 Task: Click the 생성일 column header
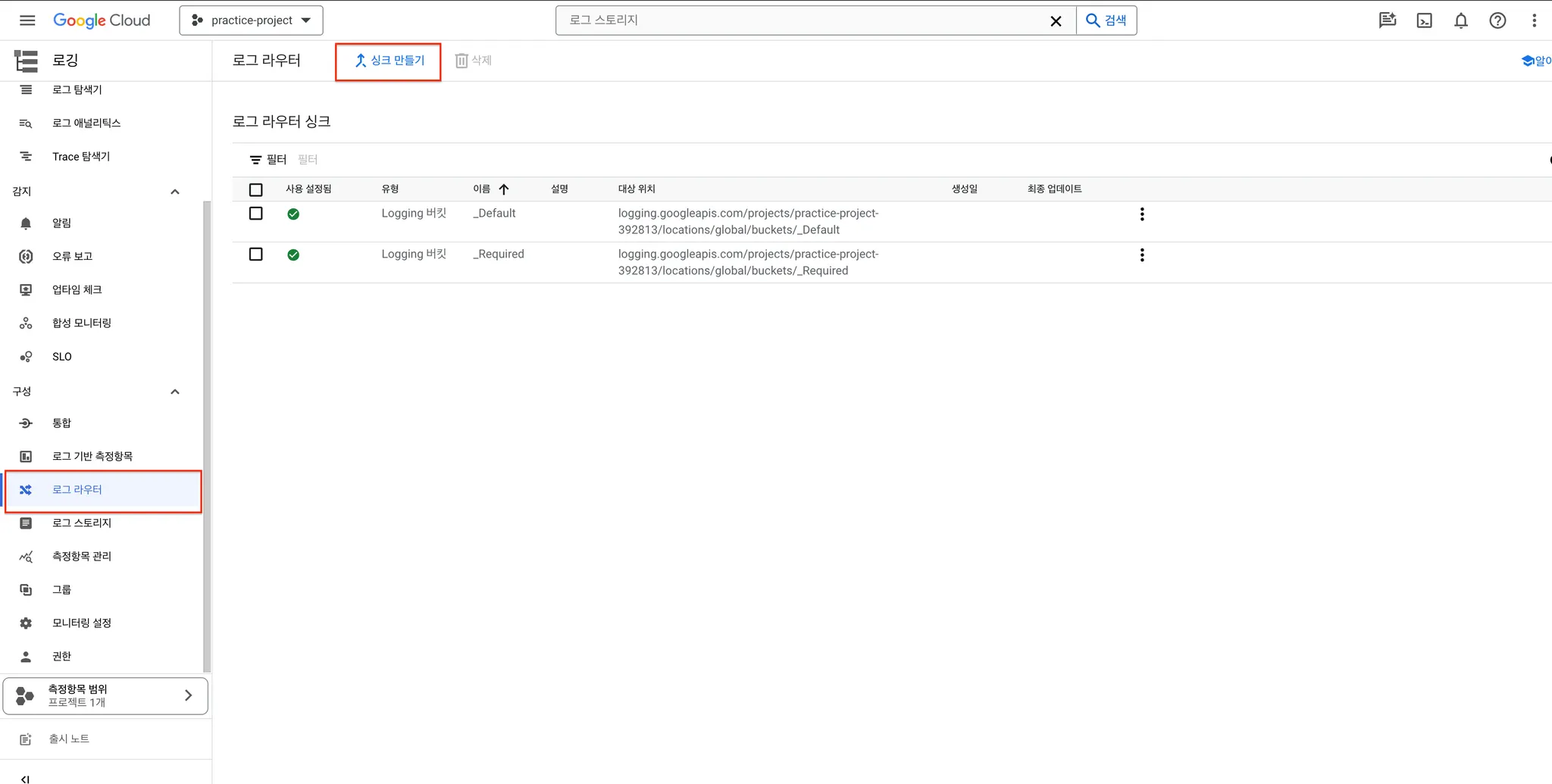coord(965,189)
